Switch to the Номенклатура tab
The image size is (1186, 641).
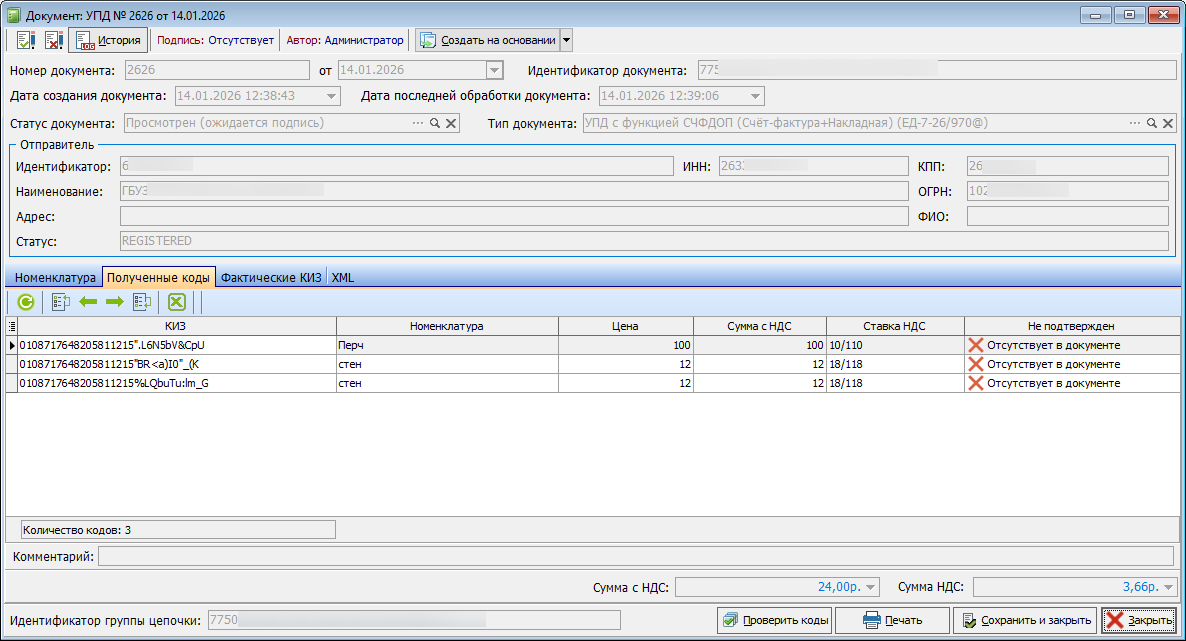(x=55, y=278)
